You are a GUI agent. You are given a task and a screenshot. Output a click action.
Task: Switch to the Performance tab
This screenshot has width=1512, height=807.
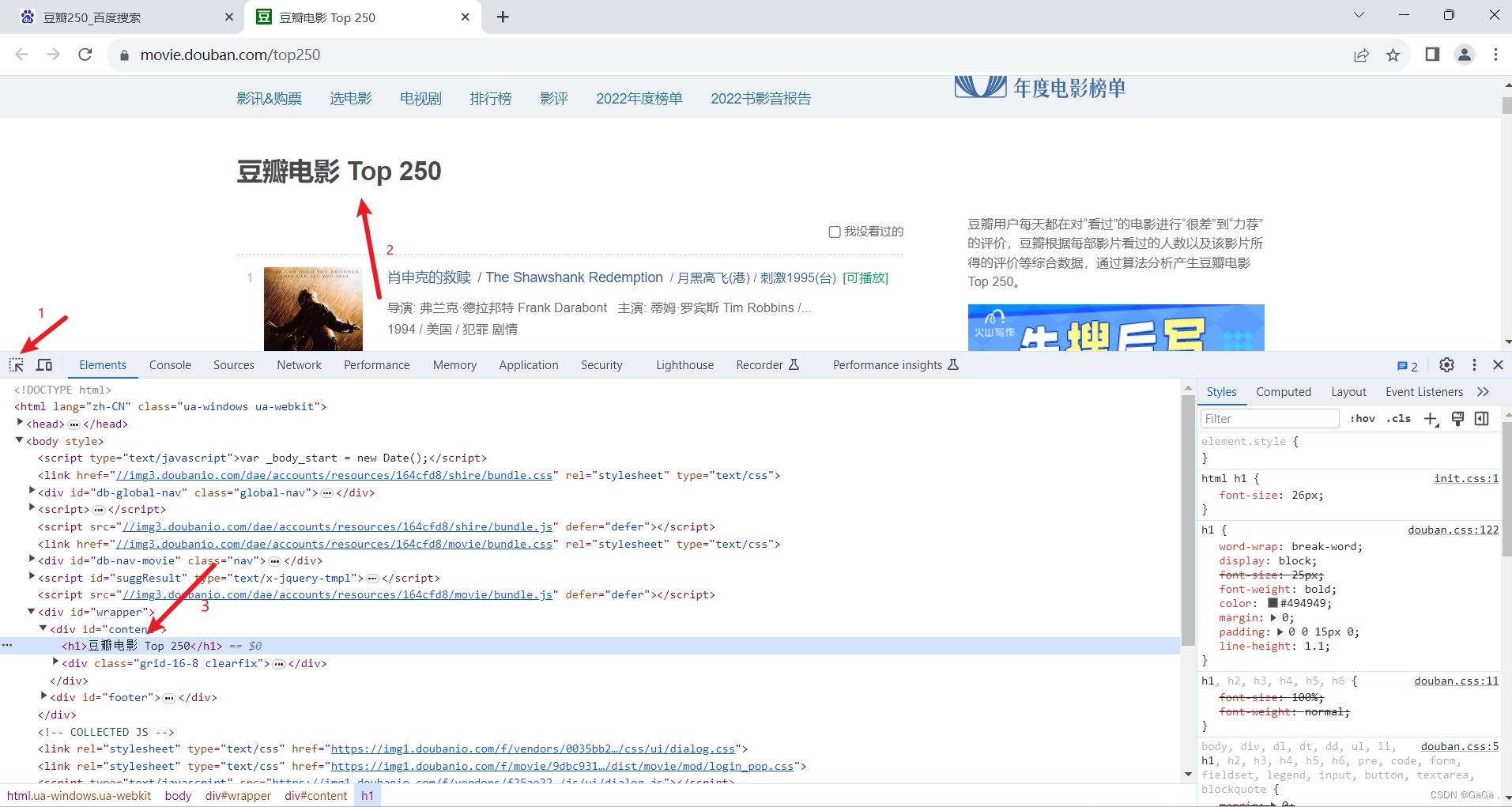pyautogui.click(x=377, y=365)
